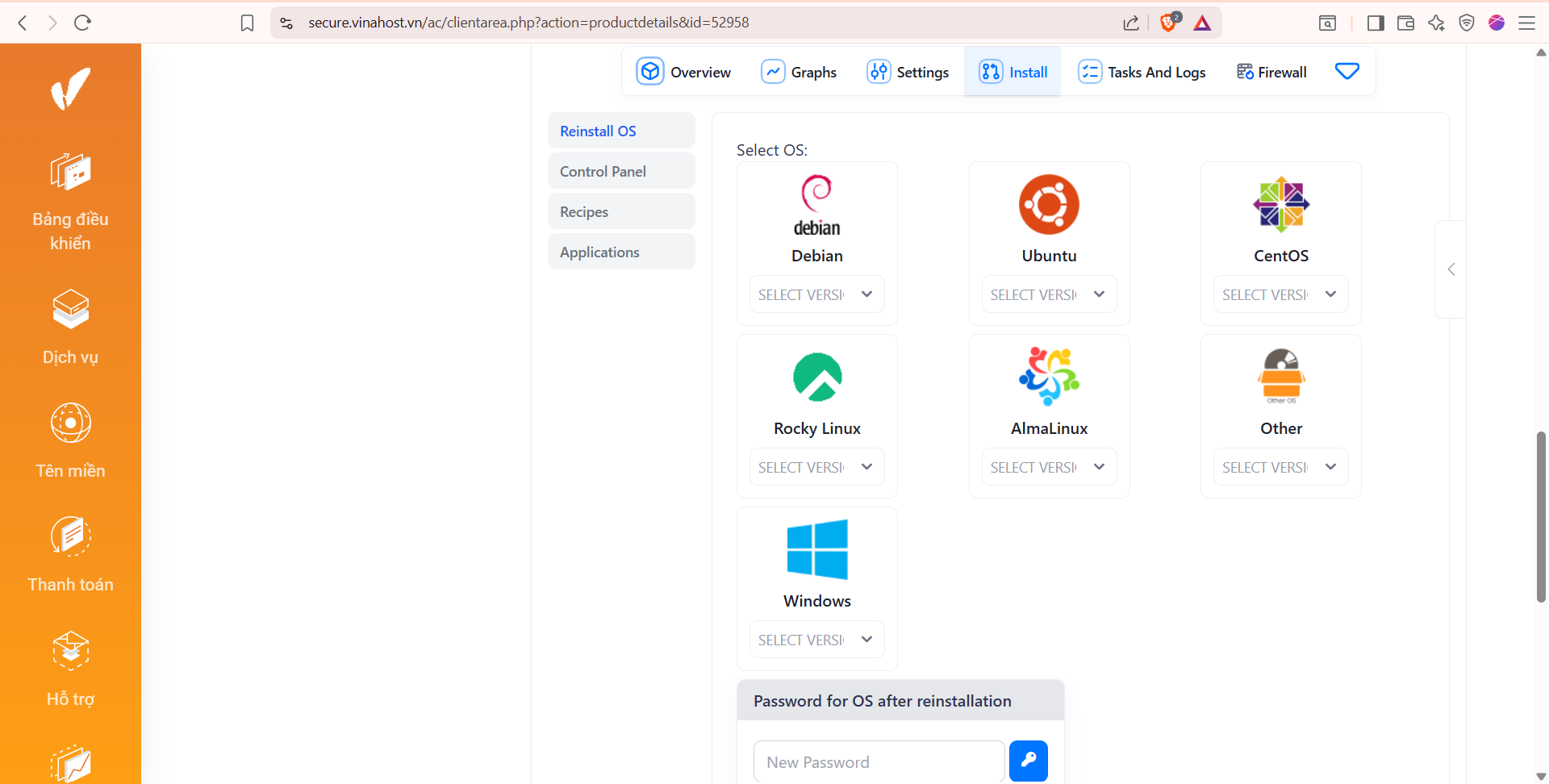This screenshot has width=1549, height=784.
Task: Open Windows version dropdown
Action: point(816,640)
